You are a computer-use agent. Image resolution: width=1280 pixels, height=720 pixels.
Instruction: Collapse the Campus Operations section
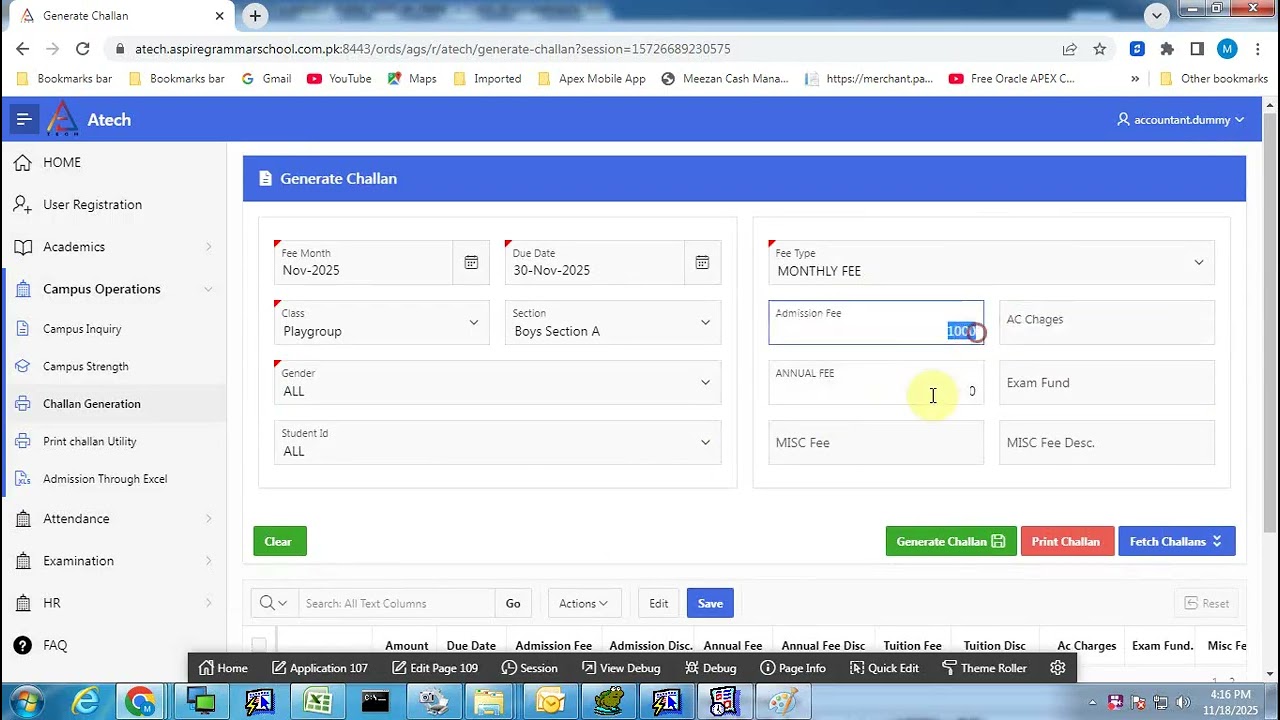coord(208,289)
